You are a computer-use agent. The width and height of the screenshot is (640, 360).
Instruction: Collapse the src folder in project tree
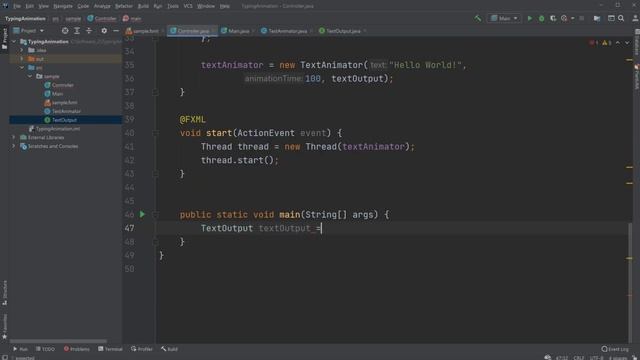[22, 68]
